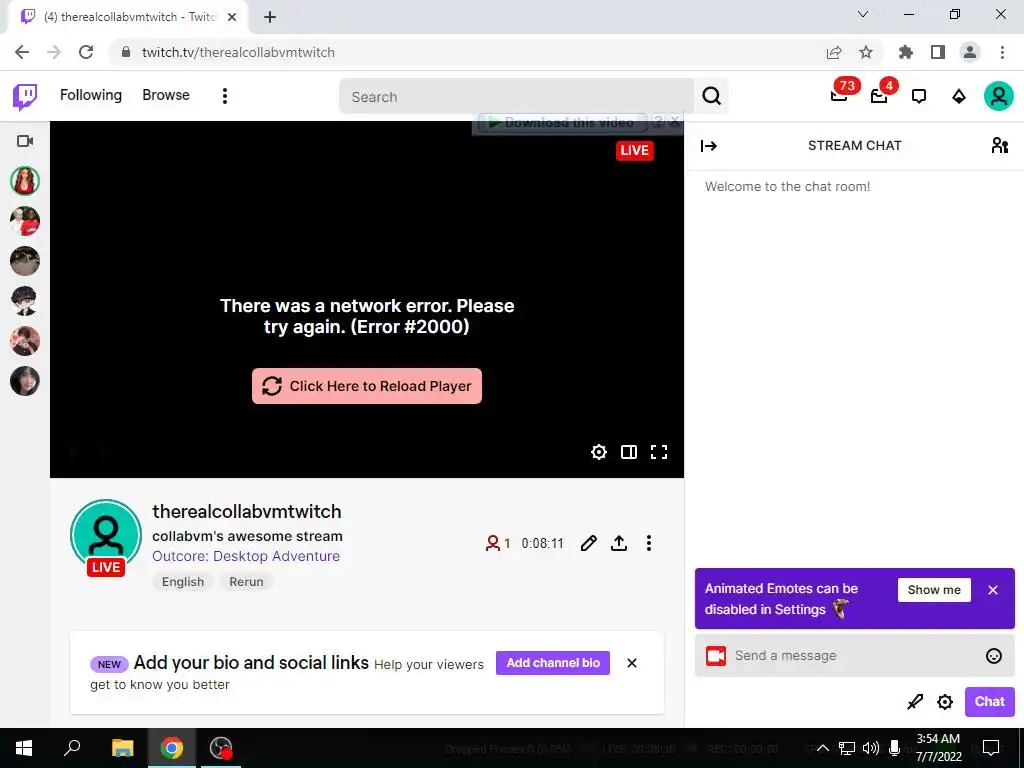Click the Chat send button
Image resolution: width=1024 pixels, height=768 pixels.
click(989, 701)
